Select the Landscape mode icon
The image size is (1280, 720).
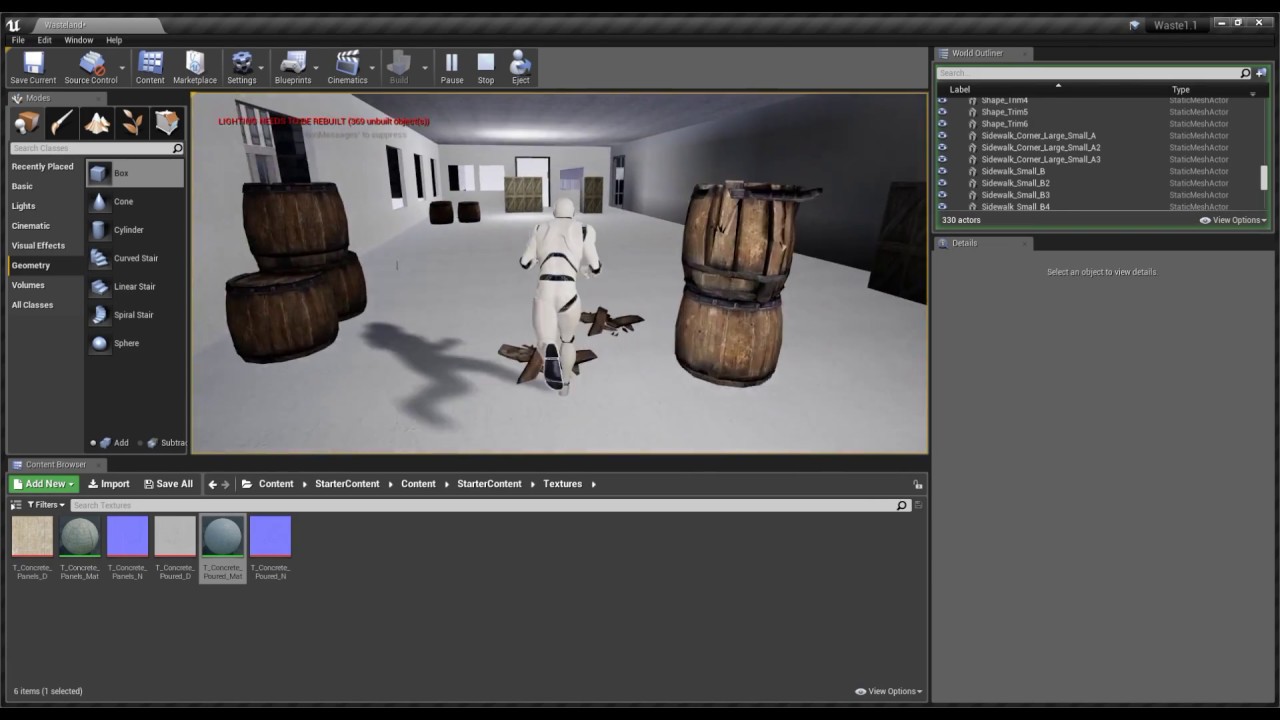(x=97, y=123)
